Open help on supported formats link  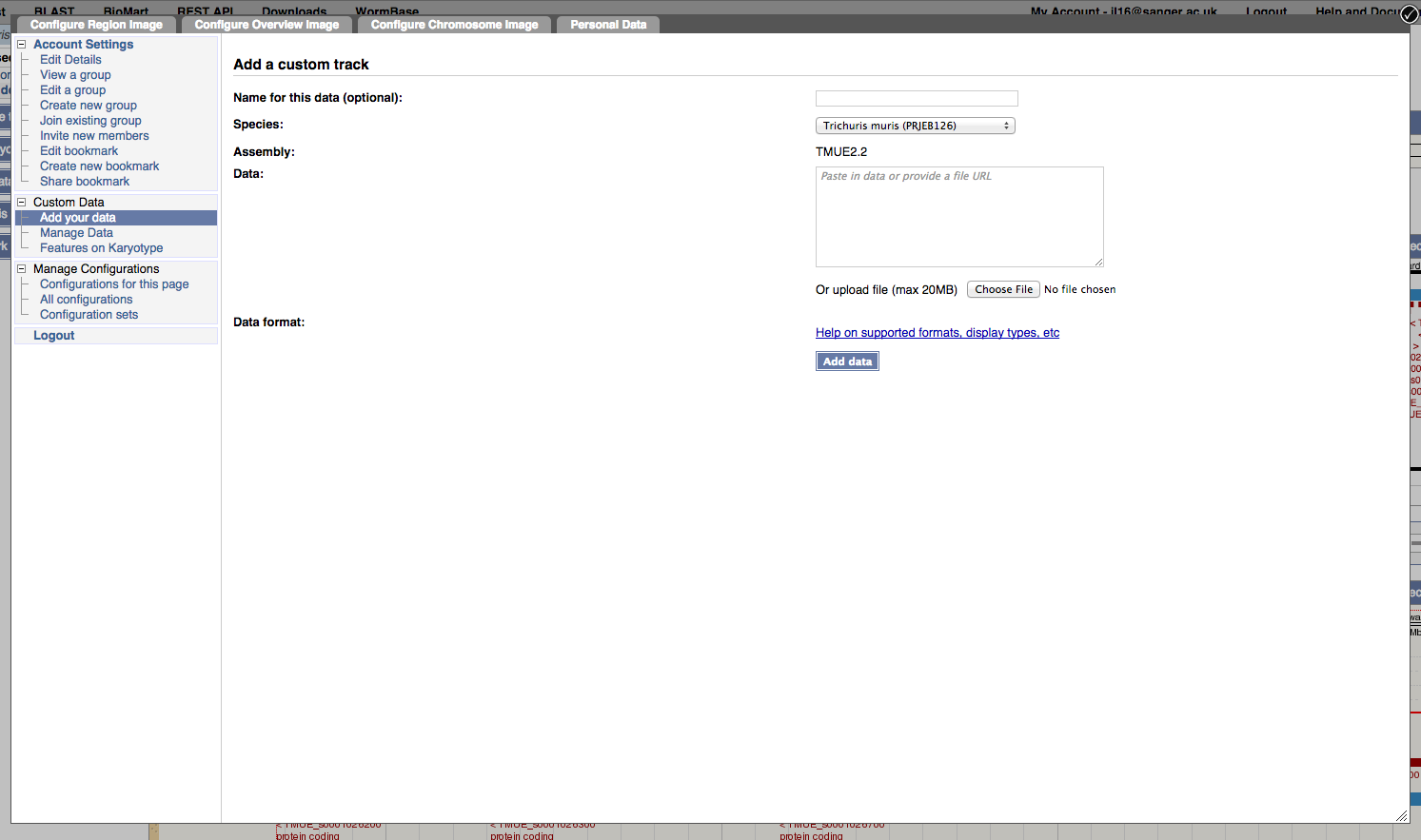pyautogui.click(x=937, y=333)
